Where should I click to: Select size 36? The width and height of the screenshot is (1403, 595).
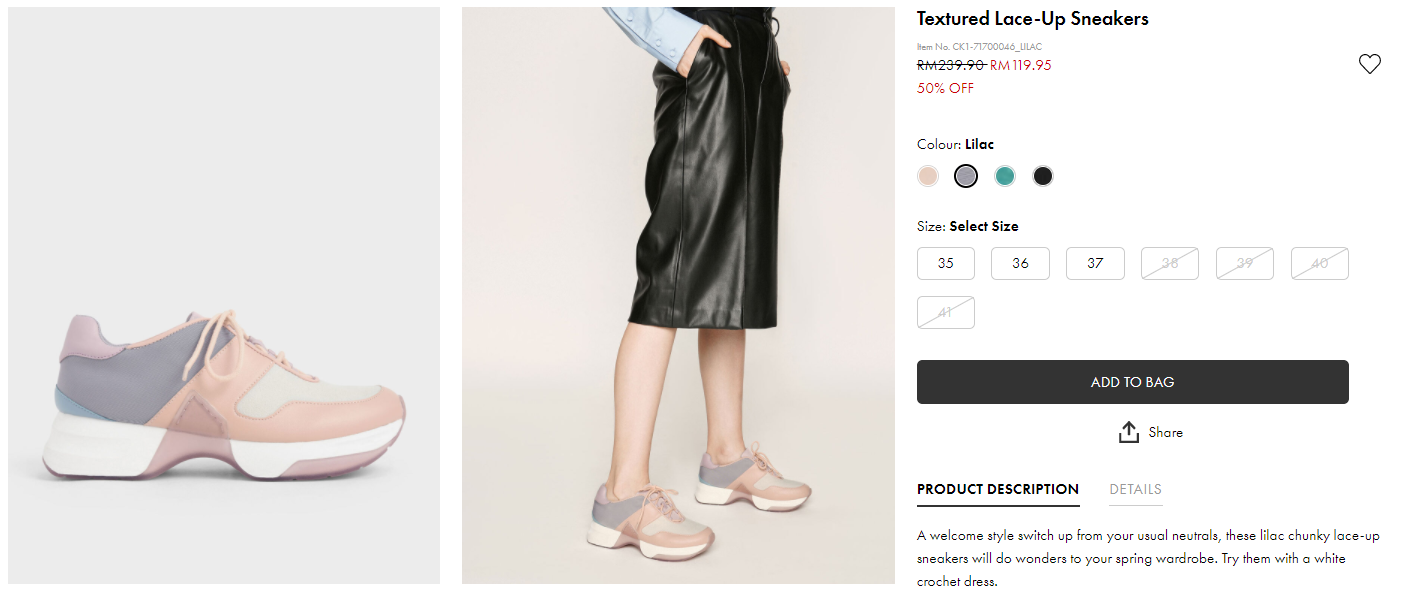[x=1020, y=263]
